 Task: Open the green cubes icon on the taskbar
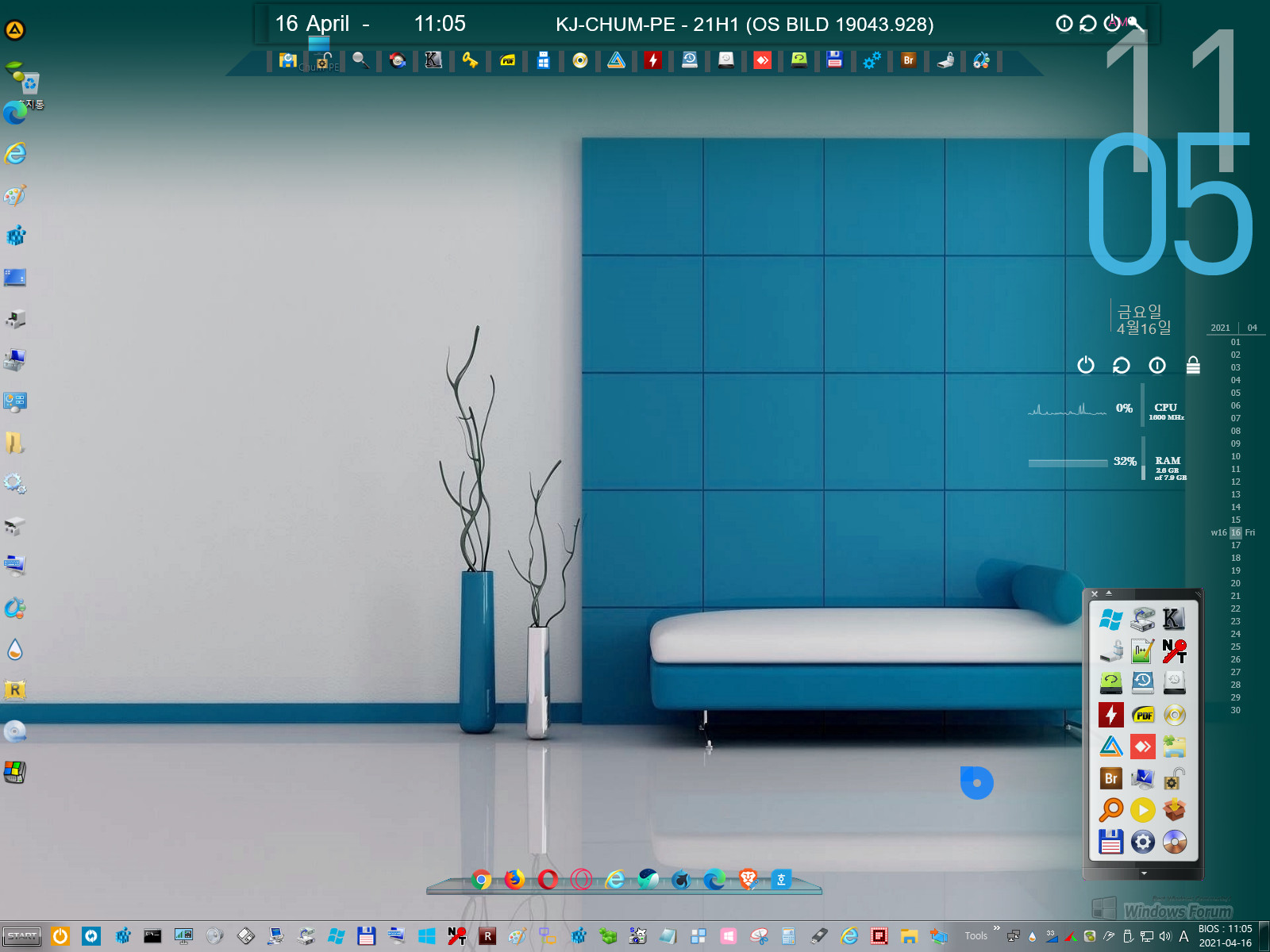[x=609, y=936]
